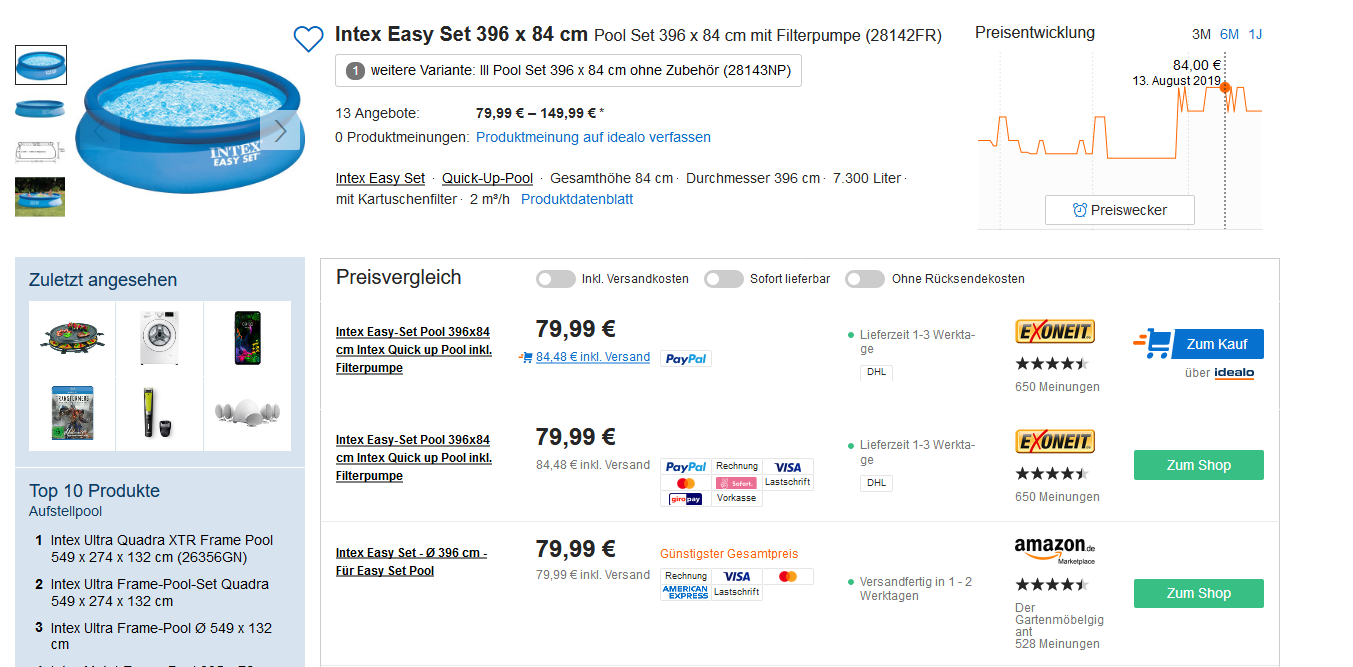This screenshot has height=667, width=1353.
Task: Click the Exoneit shop logo in first offer
Action: click(x=1054, y=331)
